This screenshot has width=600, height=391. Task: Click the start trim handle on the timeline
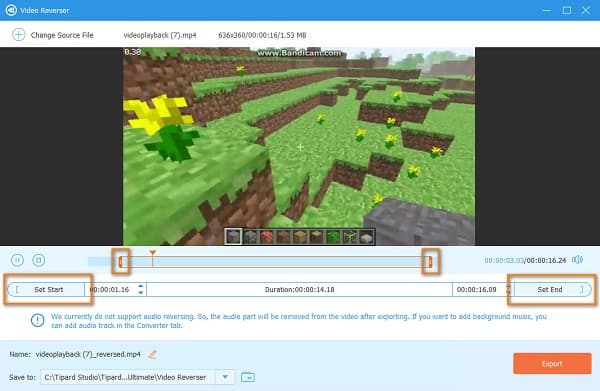(x=121, y=262)
